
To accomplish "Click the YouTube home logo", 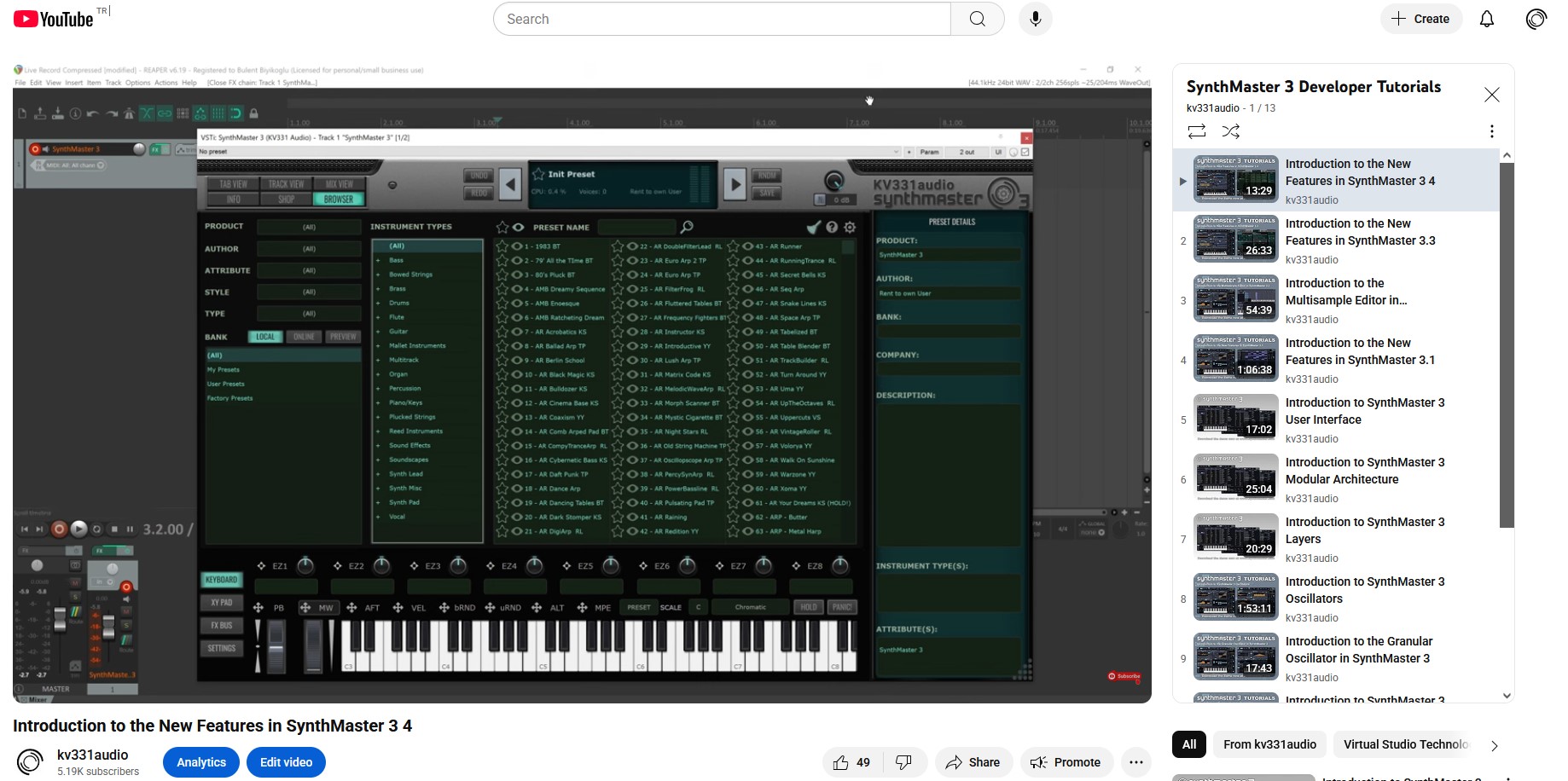I will pyautogui.click(x=53, y=19).
